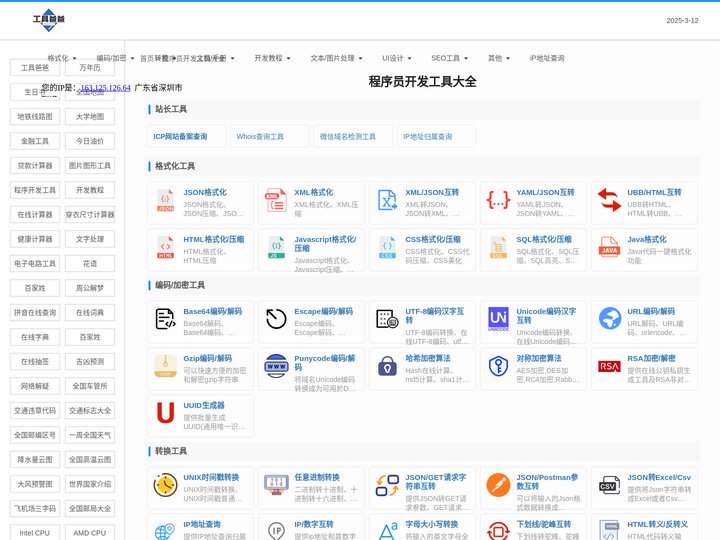The height and width of the screenshot is (540, 720).
Task: Click the UUID生成器 red U icon
Action: coord(165,413)
